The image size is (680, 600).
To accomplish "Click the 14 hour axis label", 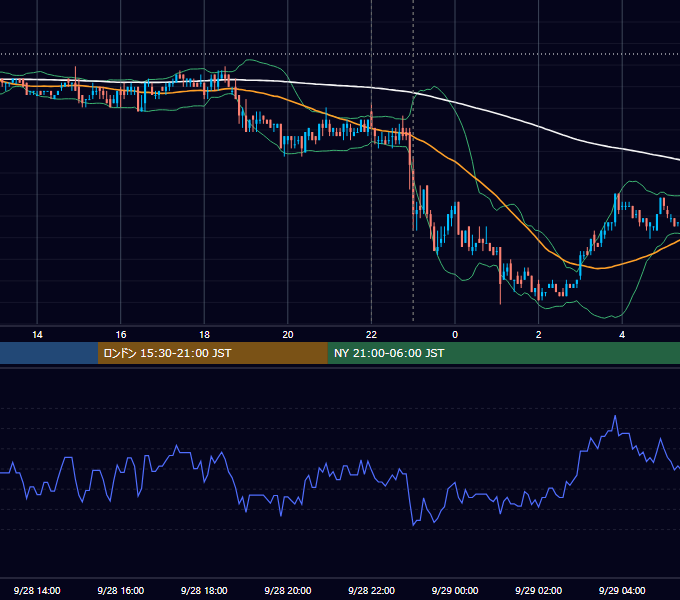I will [37, 335].
